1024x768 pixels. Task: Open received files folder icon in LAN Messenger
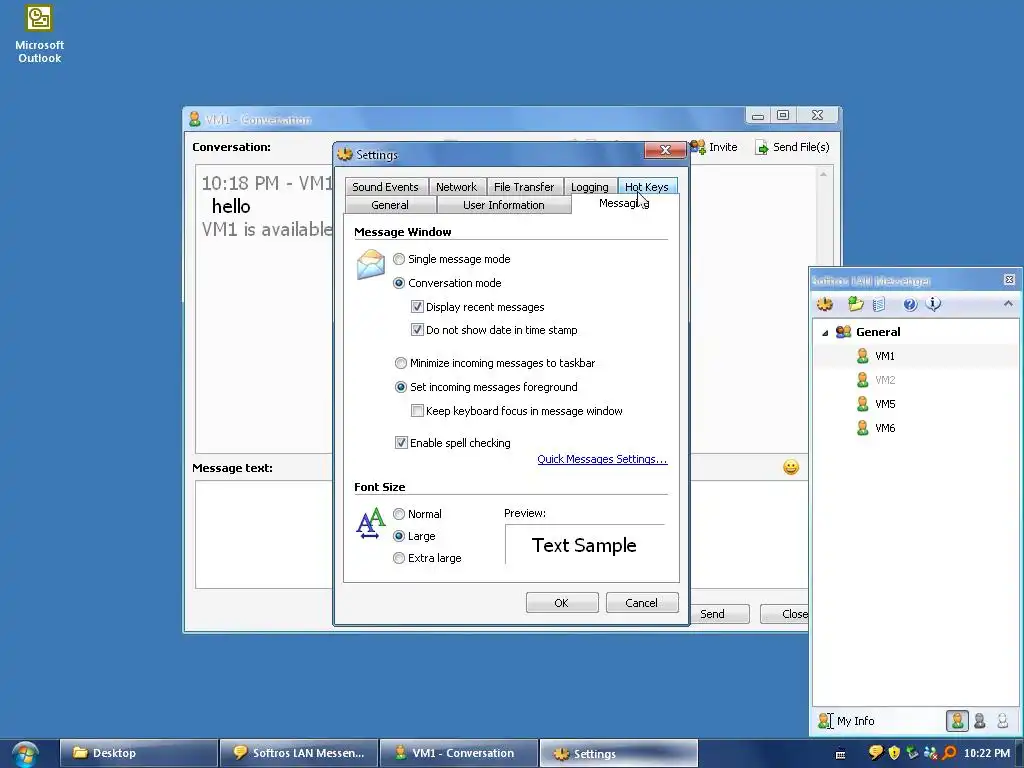point(856,304)
